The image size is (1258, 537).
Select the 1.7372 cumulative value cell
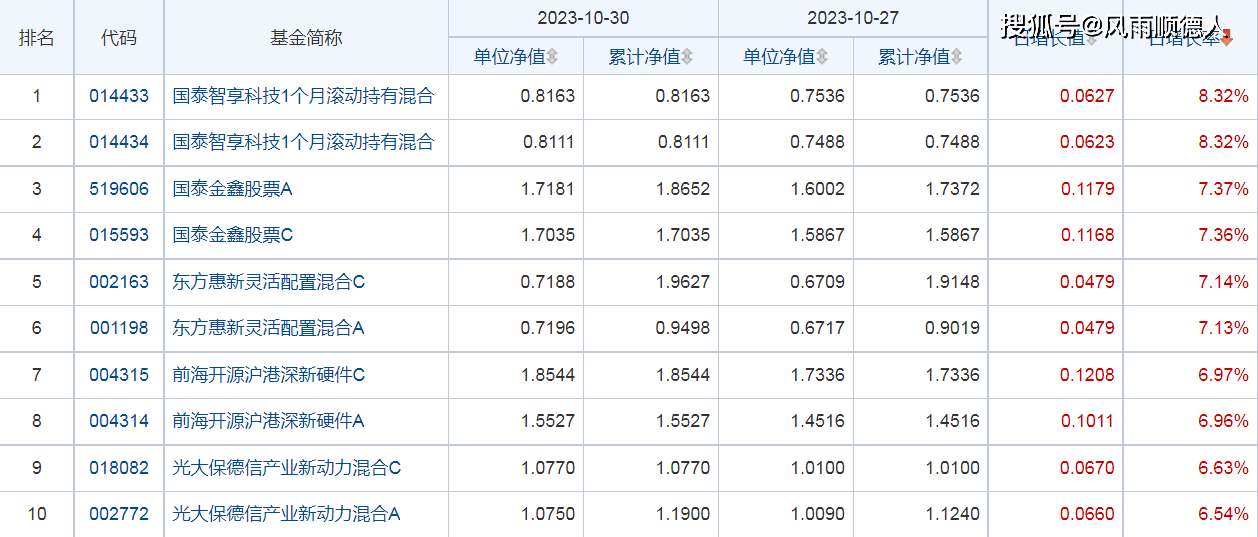952,189
